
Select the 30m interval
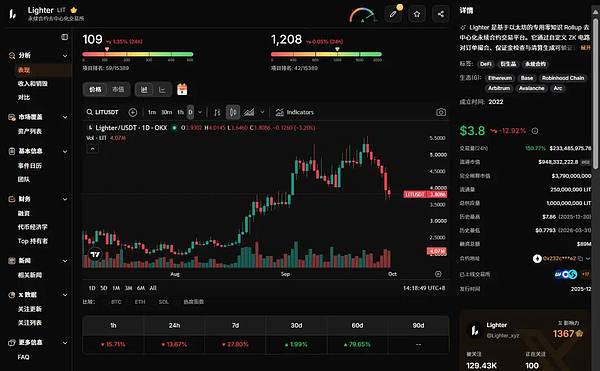(166, 112)
